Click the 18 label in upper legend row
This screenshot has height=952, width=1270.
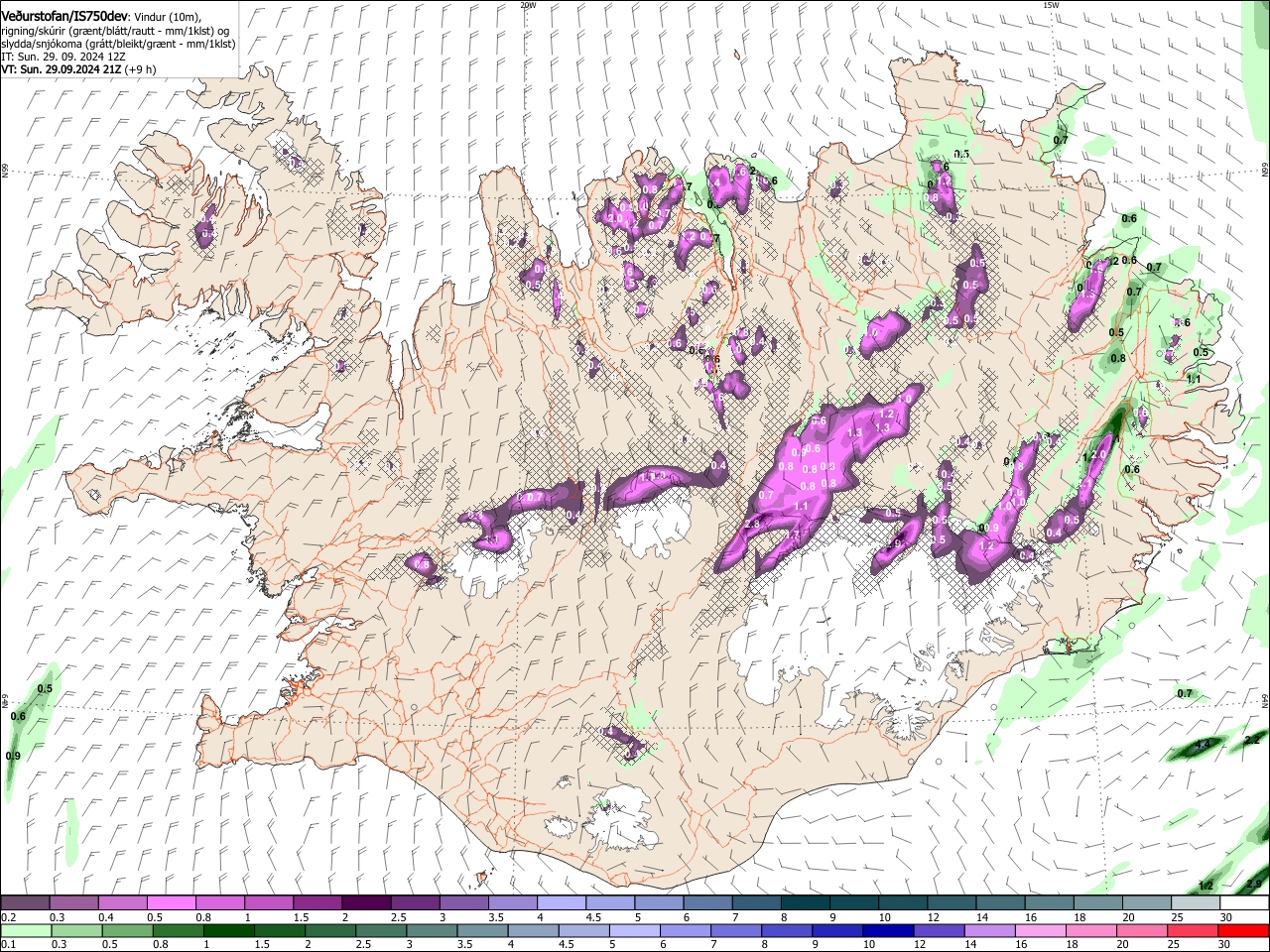(1079, 917)
